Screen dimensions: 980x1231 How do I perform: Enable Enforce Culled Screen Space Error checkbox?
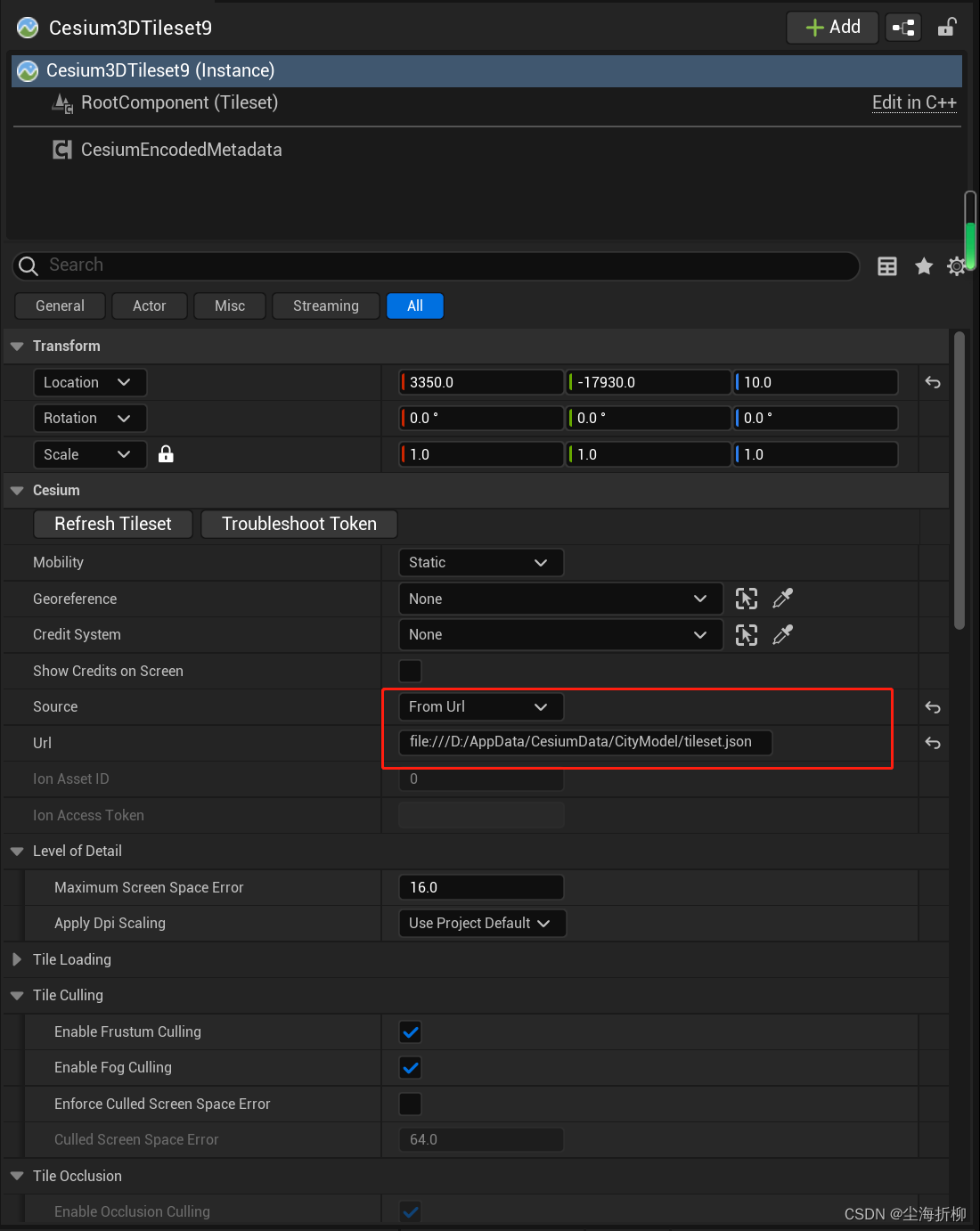tap(411, 1104)
